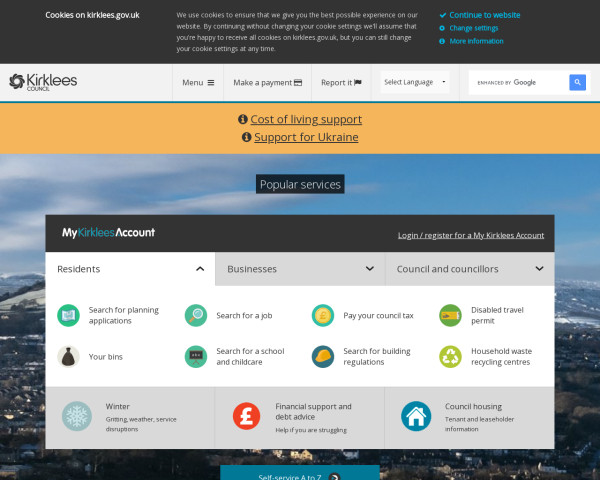The height and width of the screenshot is (480, 600).
Task: Click the Kirklees Council logo
Action: pyautogui.click(x=43, y=82)
